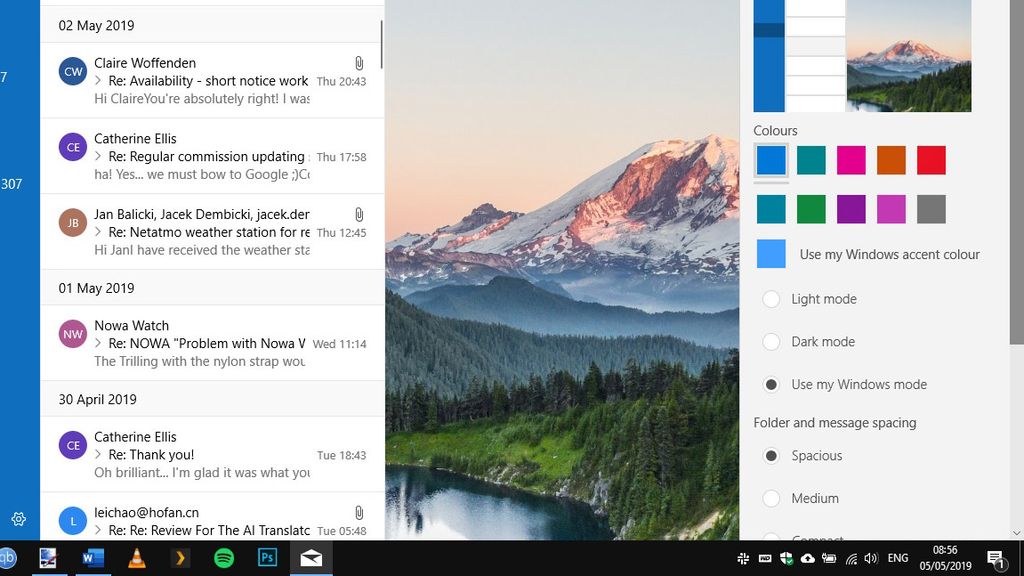Open Catherine Ellis's regular commission email

[200, 157]
